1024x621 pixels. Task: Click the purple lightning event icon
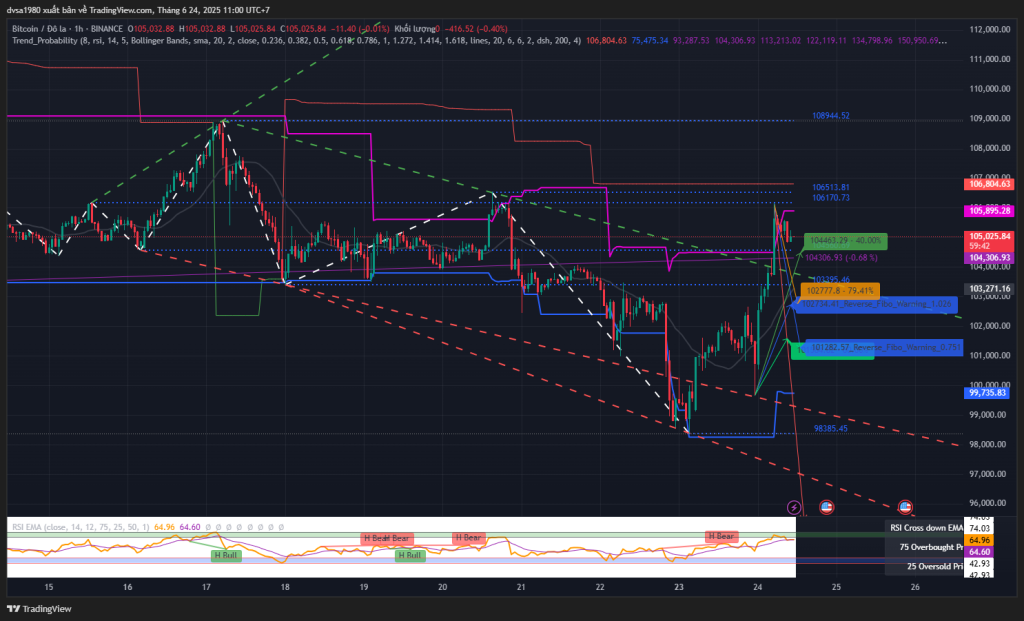tap(793, 507)
